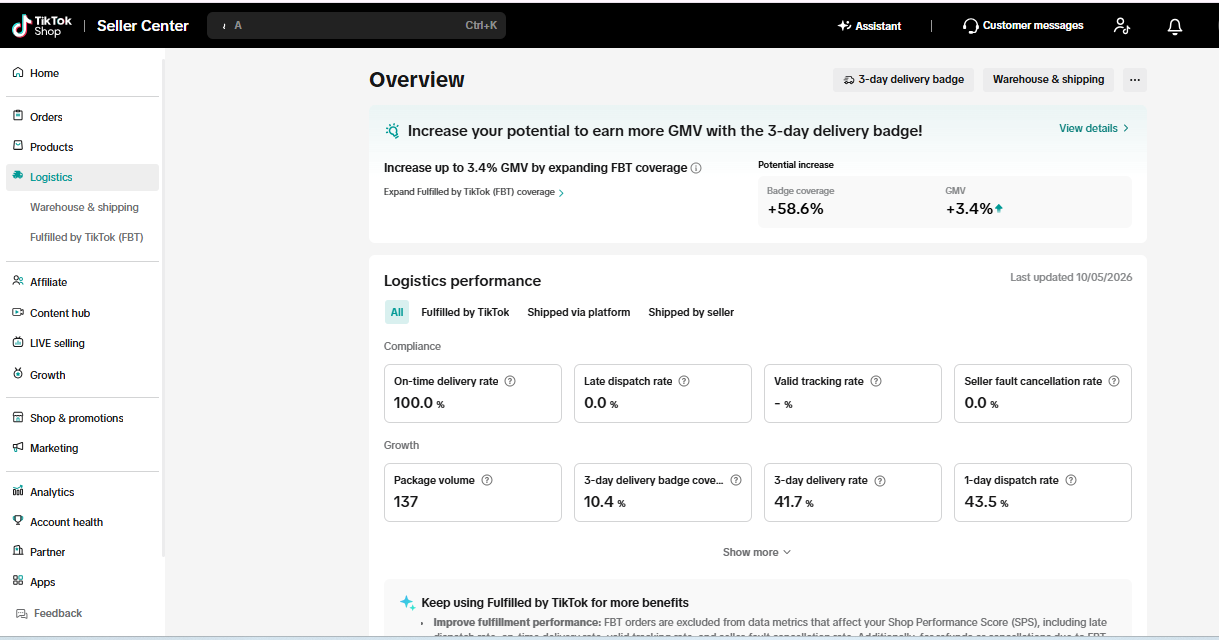
Task: Click the 1-day dispatch rate help icon
Action: click(1071, 480)
